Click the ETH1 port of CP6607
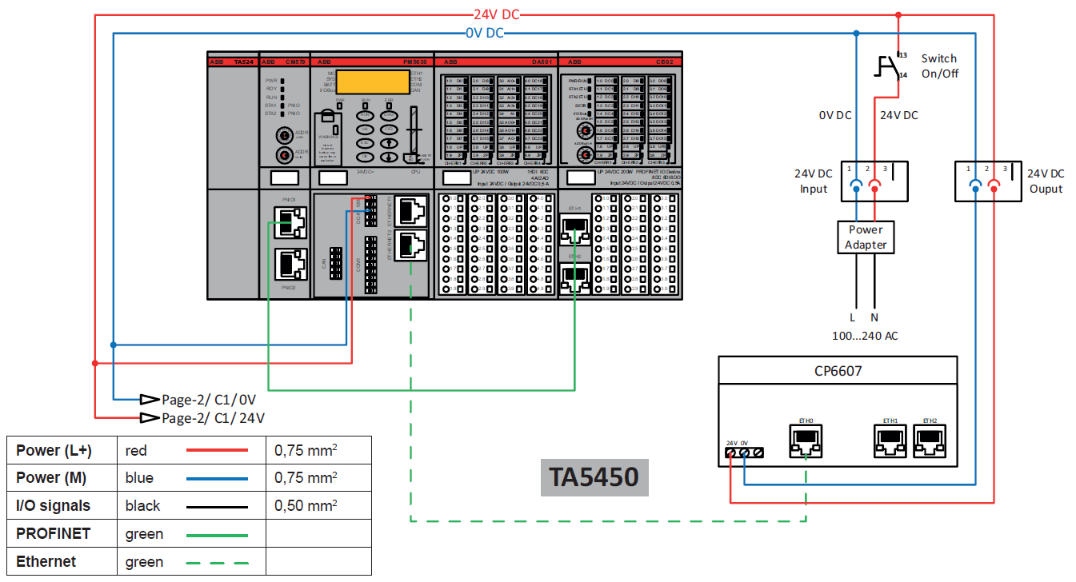 (890, 441)
